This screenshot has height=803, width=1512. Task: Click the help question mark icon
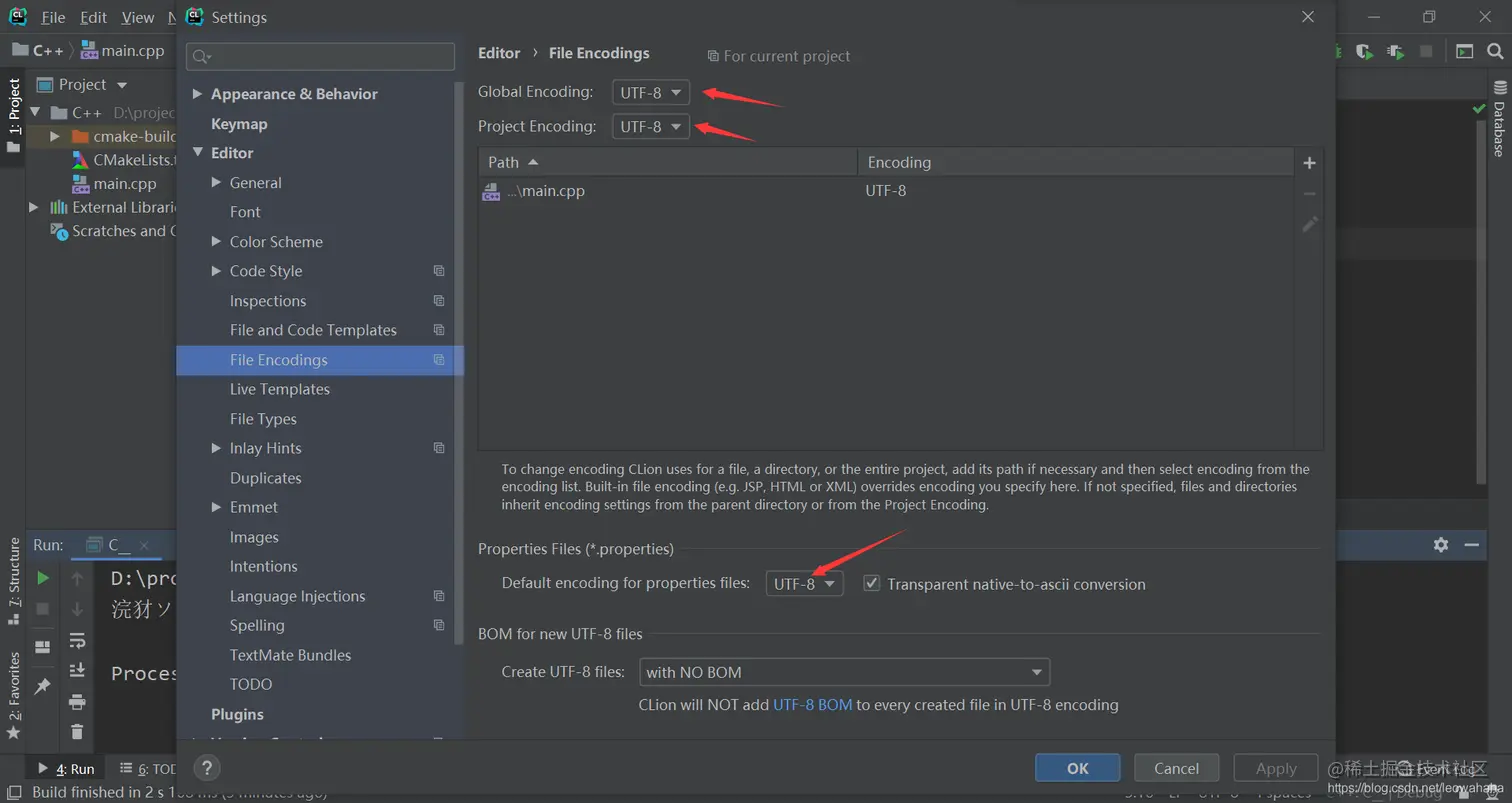tap(205, 768)
